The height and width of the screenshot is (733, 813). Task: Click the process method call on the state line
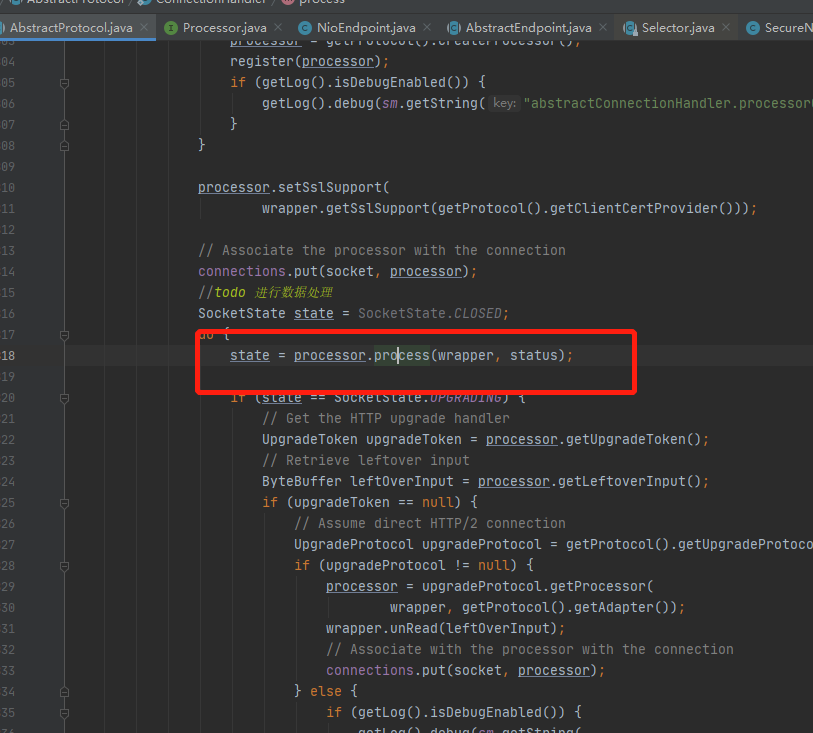point(402,355)
